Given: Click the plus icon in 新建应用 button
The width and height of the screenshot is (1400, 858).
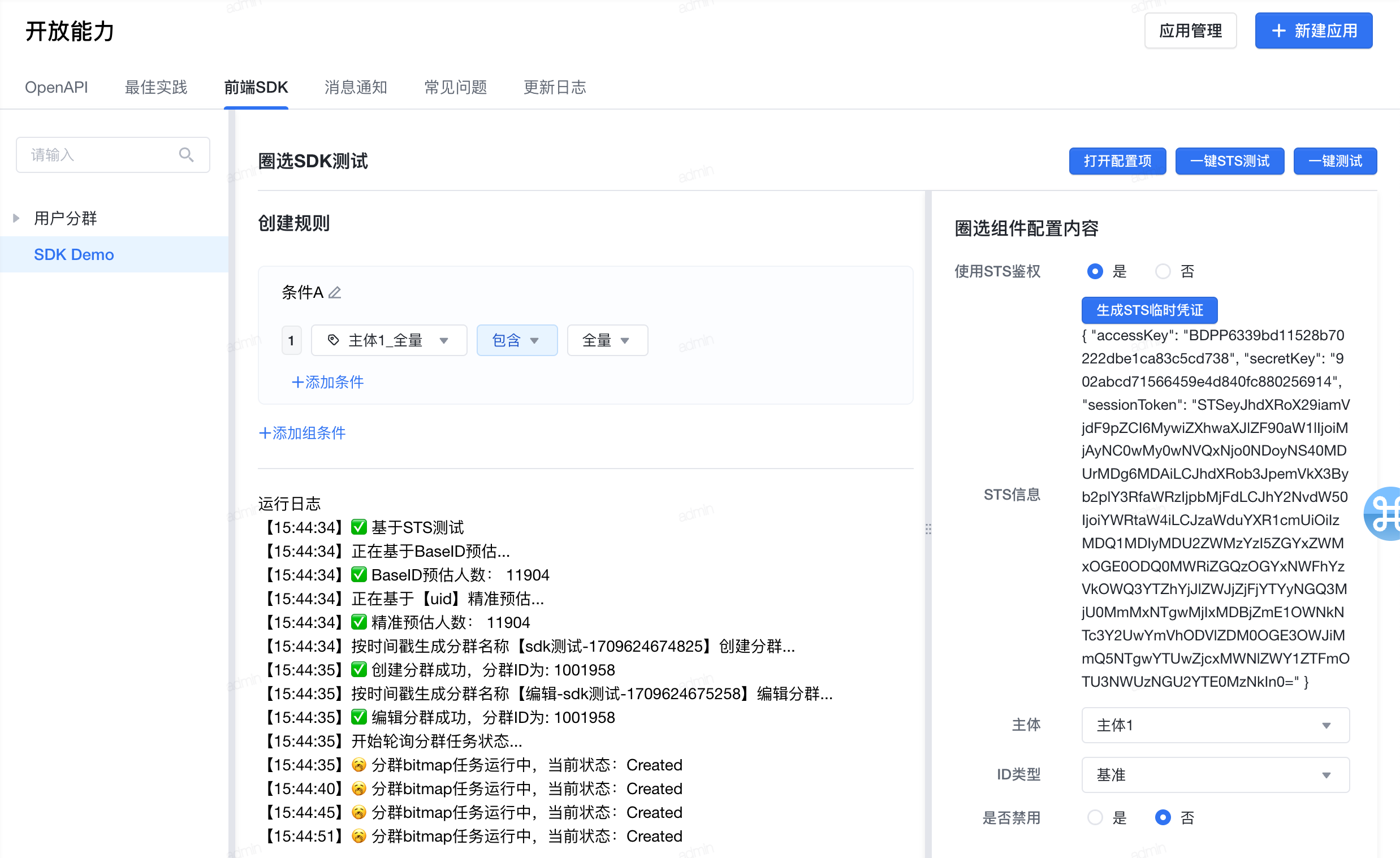Looking at the screenshot, I should pyautogui.click(x=1278, y=31).
